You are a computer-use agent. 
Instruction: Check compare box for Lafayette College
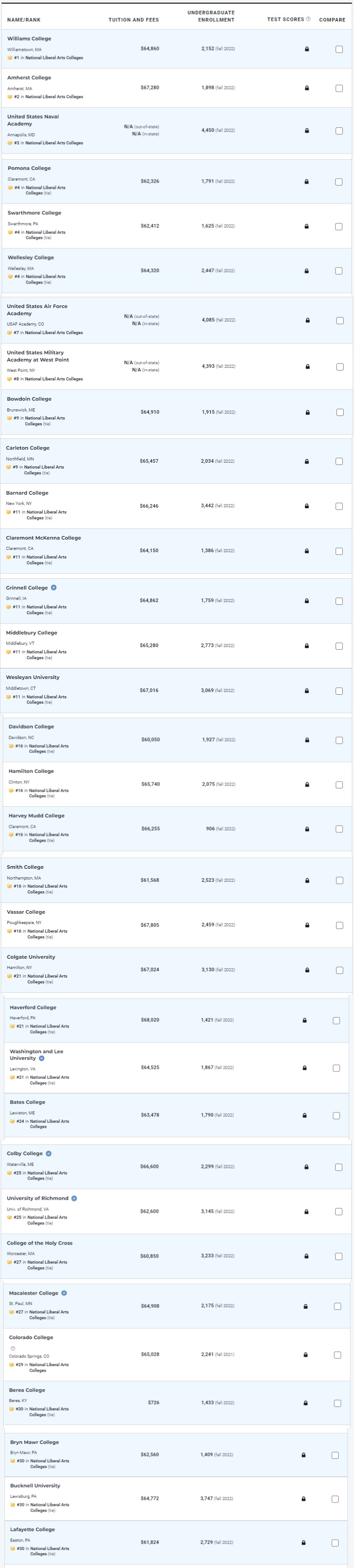pos(335,1542)
